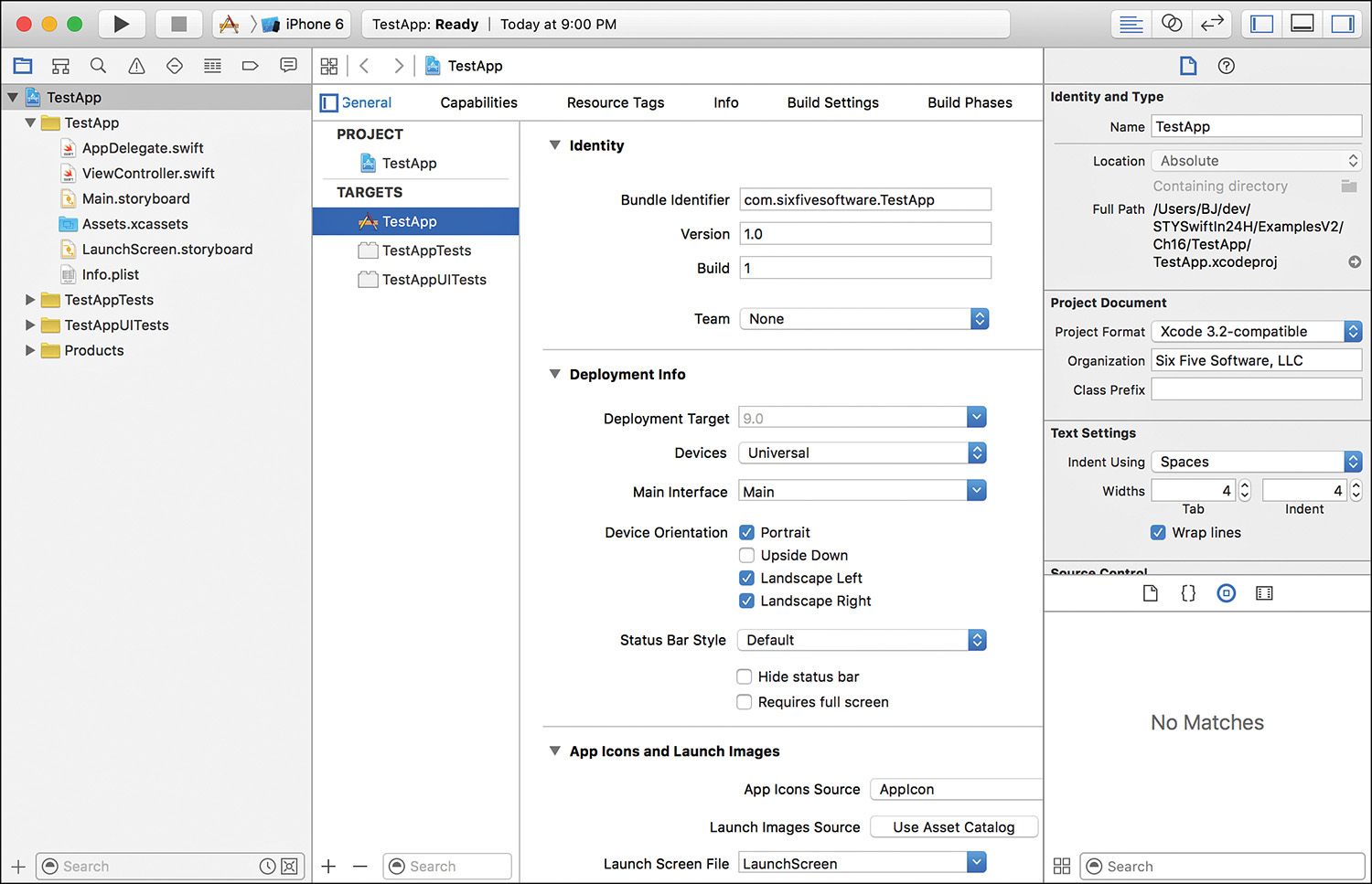Disable Landscape Right orientation
Viewport: 1372px width, 884px height.
[x=746, y=601]
